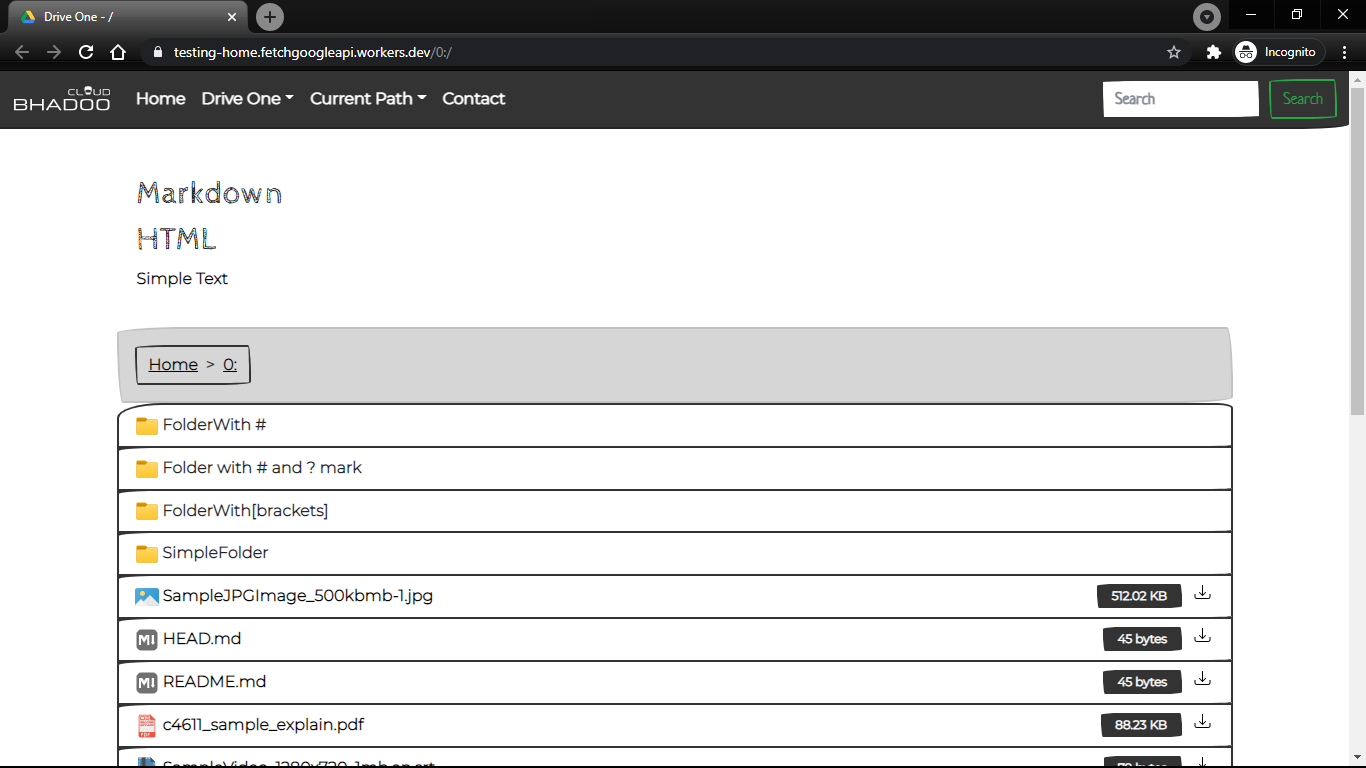The width and height of the screenshot is (1366, 768).
Task: Click the green Search button
Action: tap(1303, 98)
